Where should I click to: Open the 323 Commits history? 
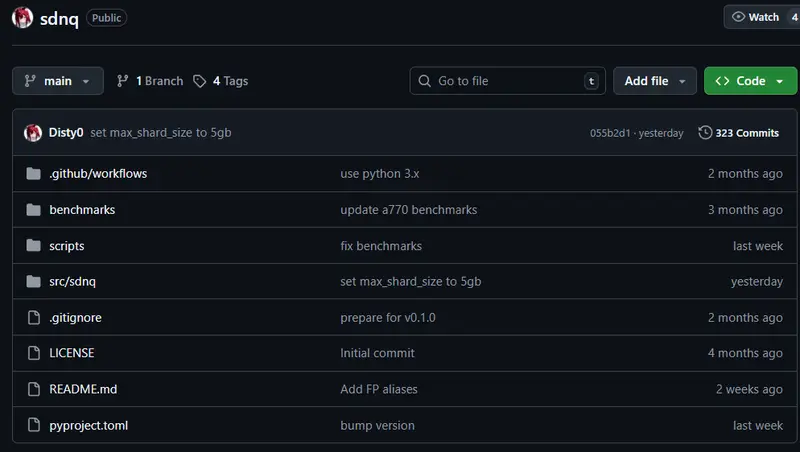739,133
